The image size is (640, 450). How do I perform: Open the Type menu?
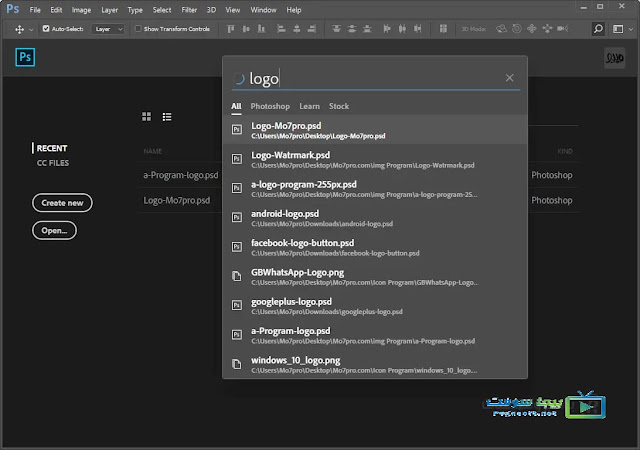click(135, 10)
